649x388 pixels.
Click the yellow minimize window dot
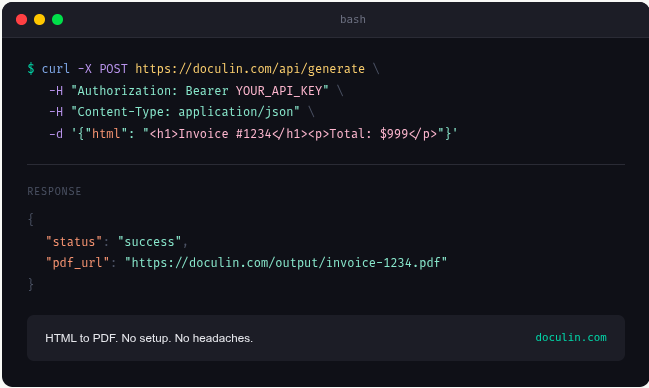39,19
